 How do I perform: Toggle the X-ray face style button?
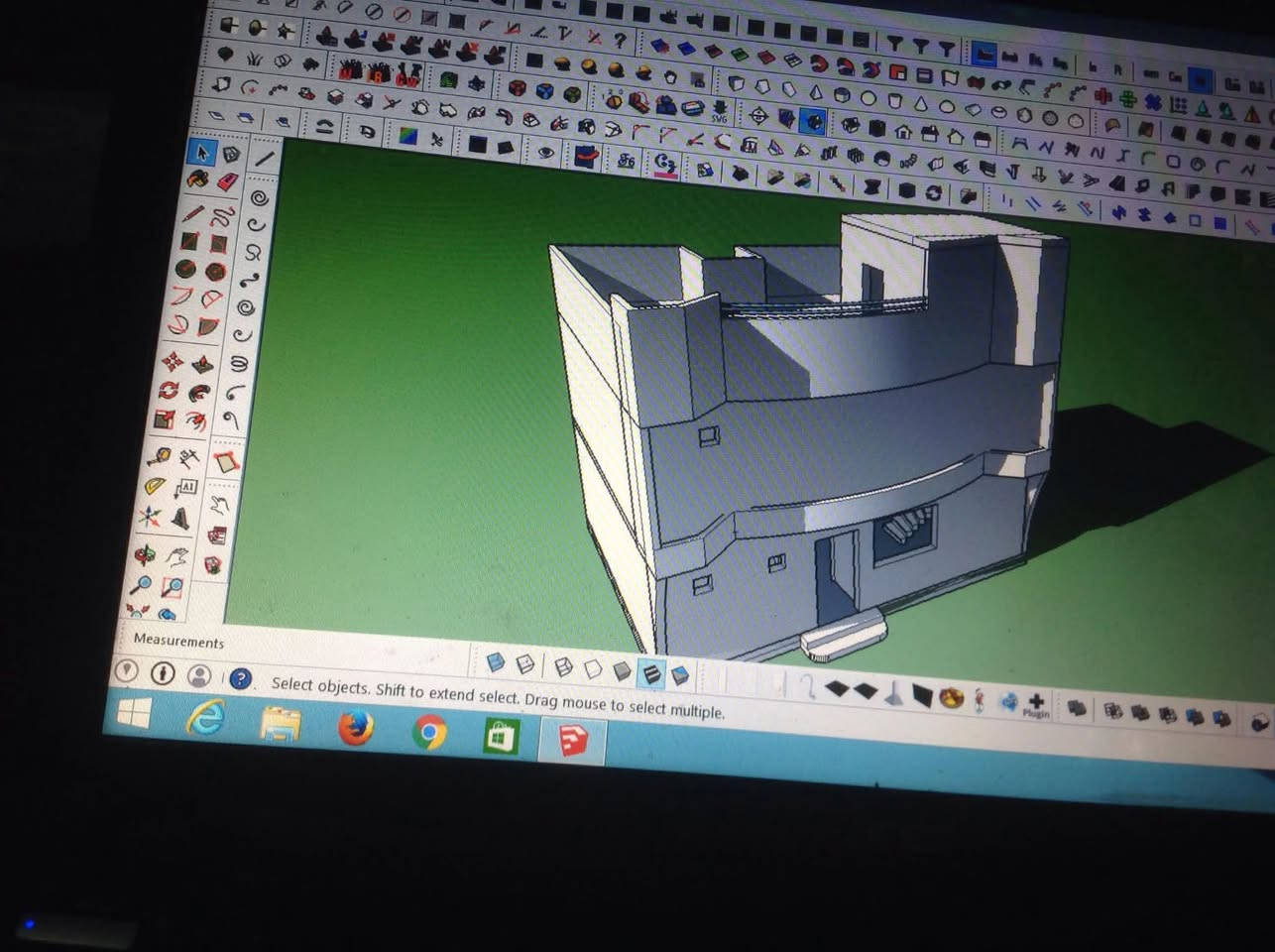(496, 662)
